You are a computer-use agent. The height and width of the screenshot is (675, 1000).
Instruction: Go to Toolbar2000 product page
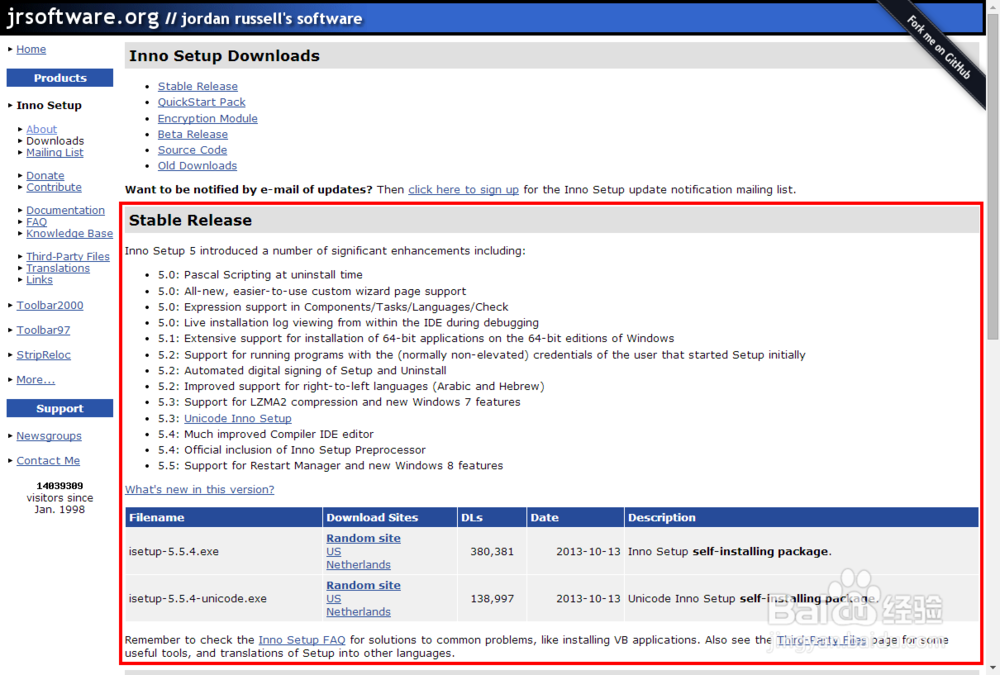click(50, 305)
